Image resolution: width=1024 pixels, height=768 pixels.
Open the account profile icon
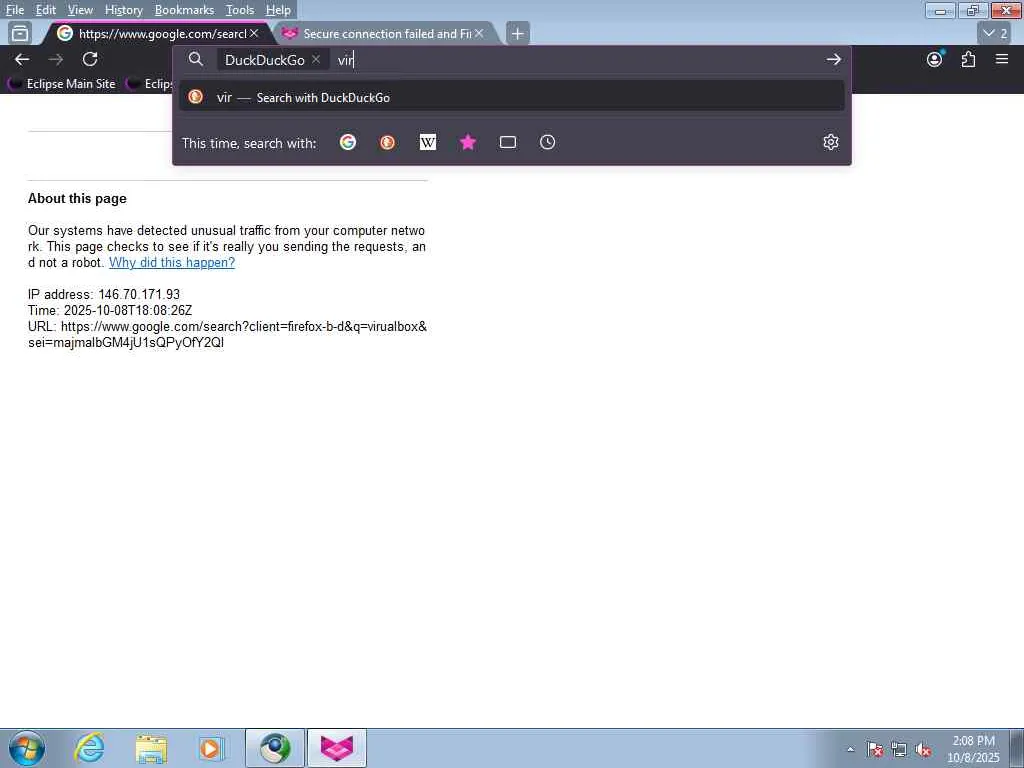(935, 59)
